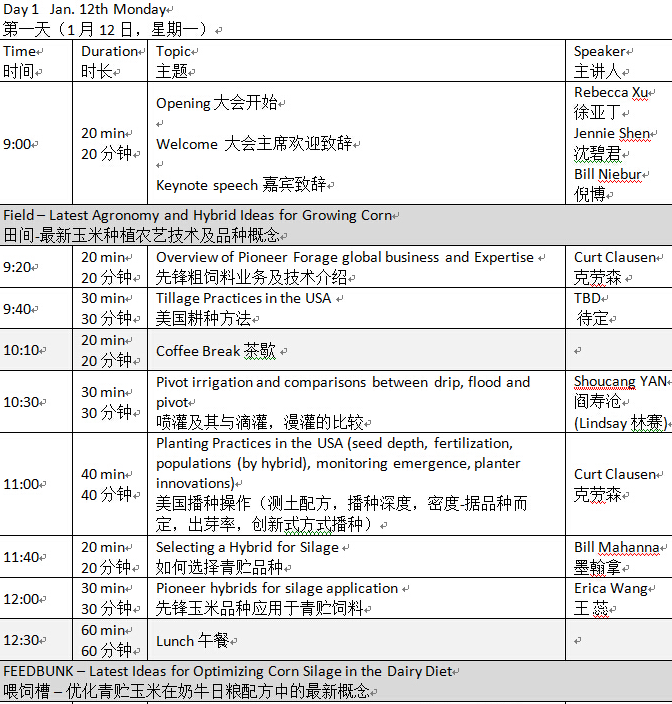Place cursor on Jennie Shen's name
This screenshot has height=704, width=672.
point(611,134)
